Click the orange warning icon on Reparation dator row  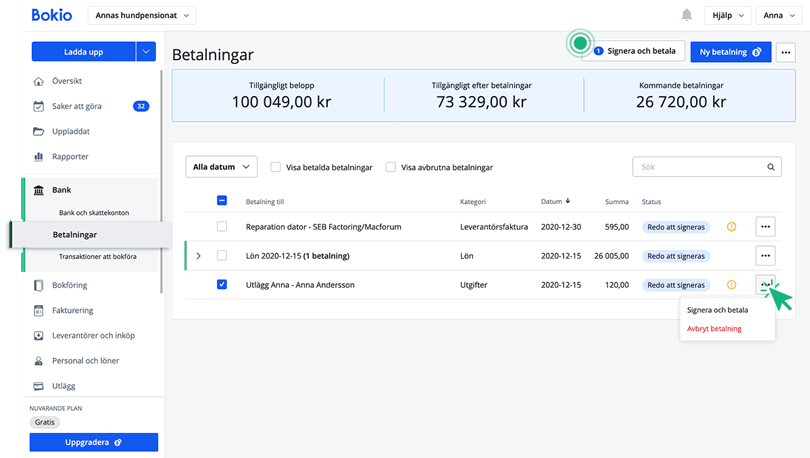731,227
